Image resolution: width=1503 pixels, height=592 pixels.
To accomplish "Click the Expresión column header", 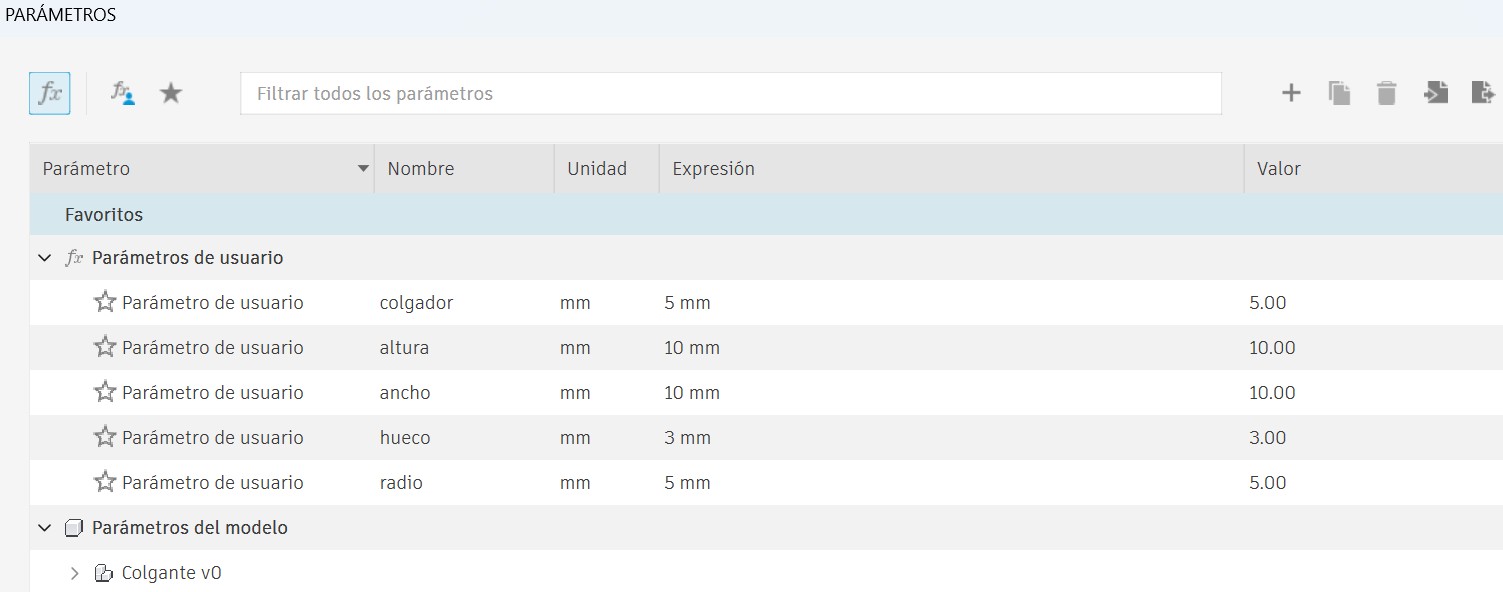I will [x=713, y=168].
